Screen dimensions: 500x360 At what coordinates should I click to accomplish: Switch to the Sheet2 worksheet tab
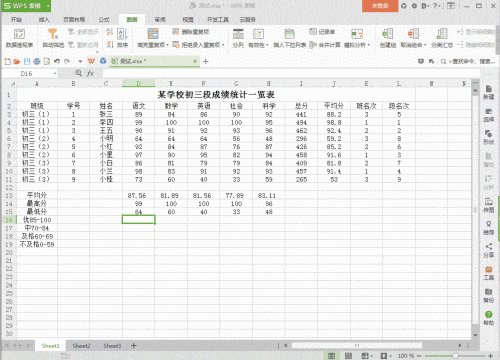[x=81, y=346]
